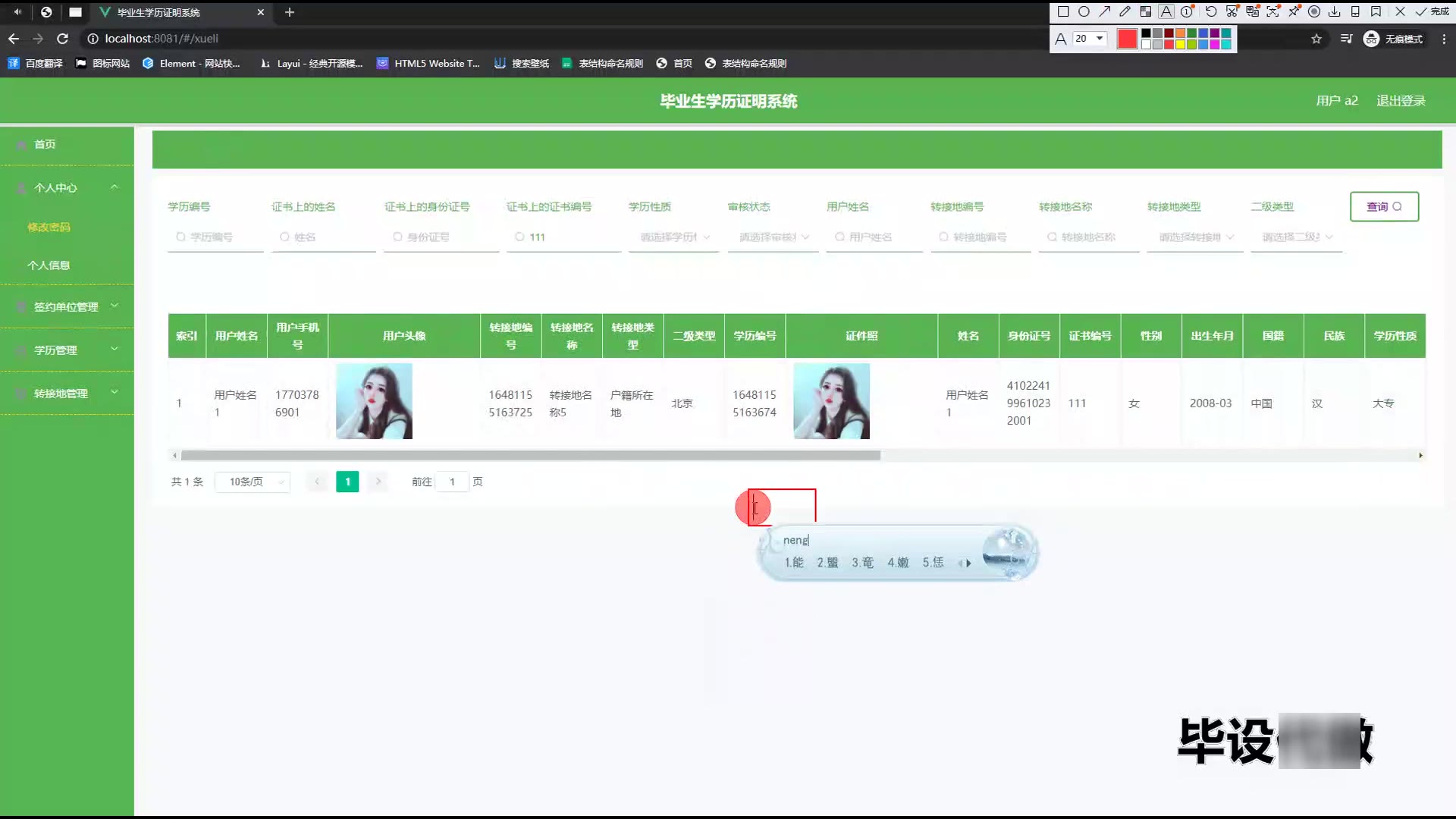Open 修改密码 in the sidebar
Screen dimensions: 1456x819
pyautogui.click(x=49, y=227)
